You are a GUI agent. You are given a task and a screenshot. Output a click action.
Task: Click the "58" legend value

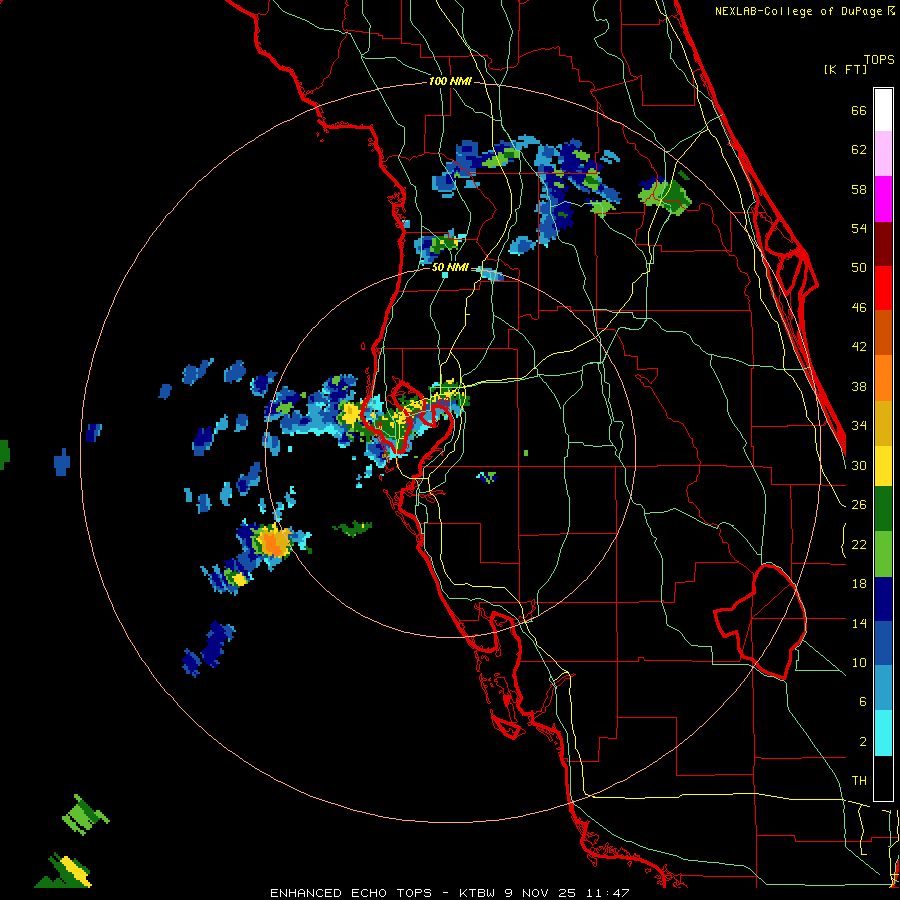click(x=859, y=189)
